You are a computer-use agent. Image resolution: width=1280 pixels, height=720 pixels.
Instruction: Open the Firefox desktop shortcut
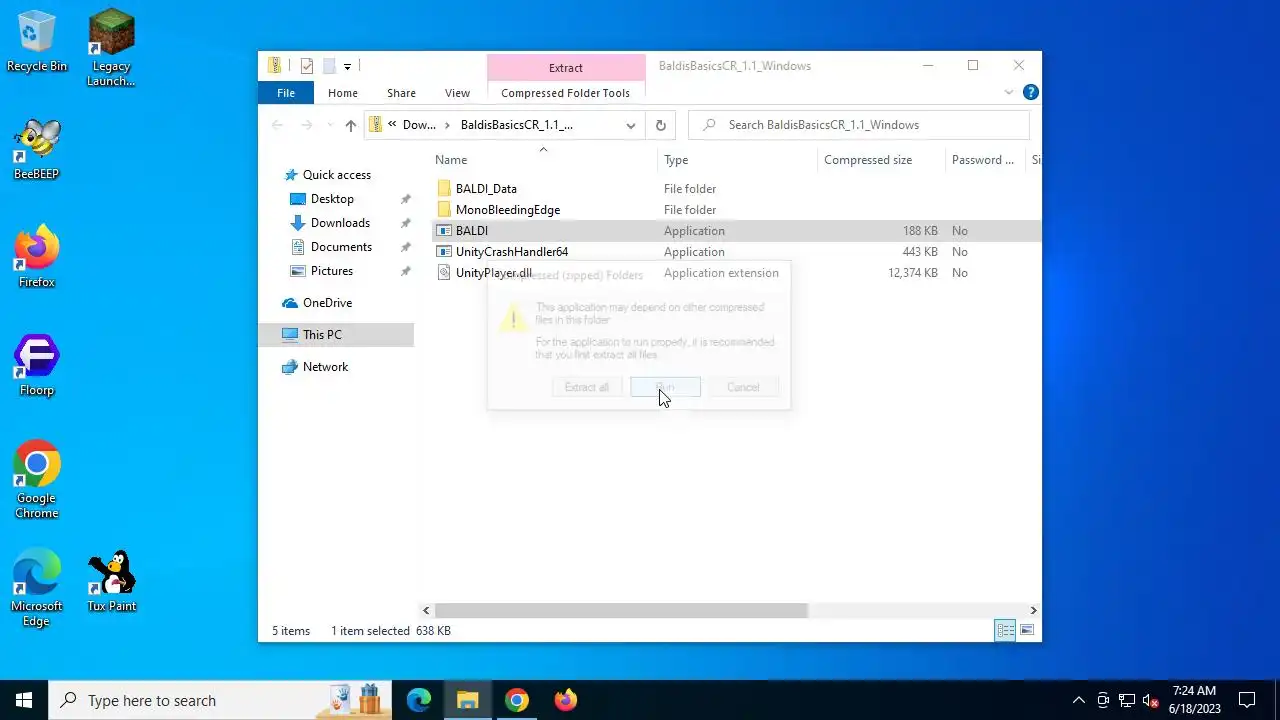(x=37, y=258)
